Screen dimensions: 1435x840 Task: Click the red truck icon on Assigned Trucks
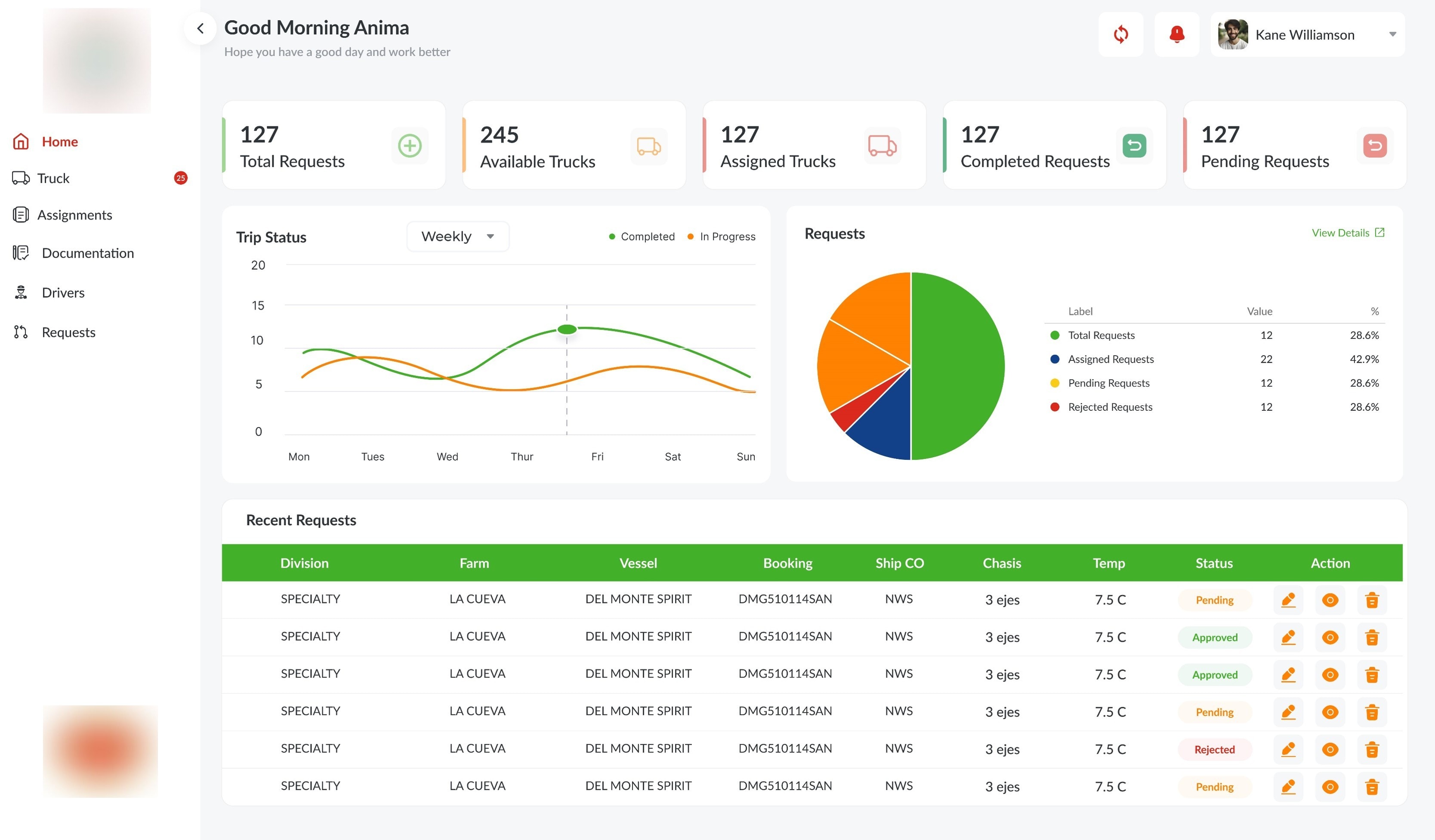882,146
